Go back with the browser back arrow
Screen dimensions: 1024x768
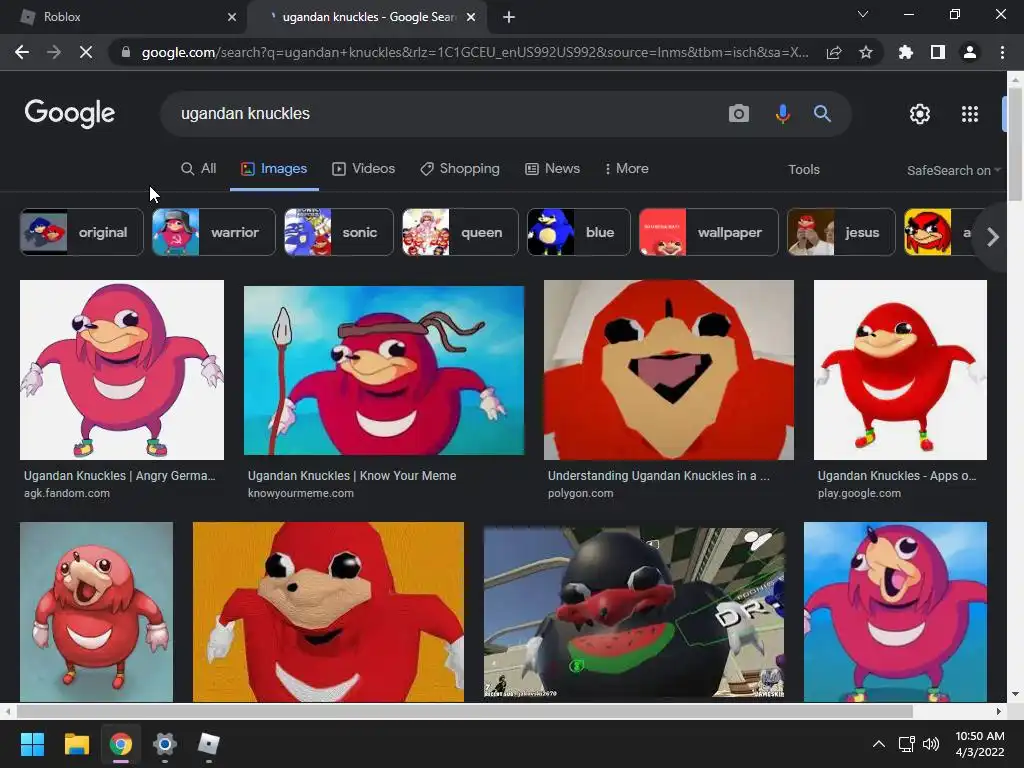coord(22,52)
